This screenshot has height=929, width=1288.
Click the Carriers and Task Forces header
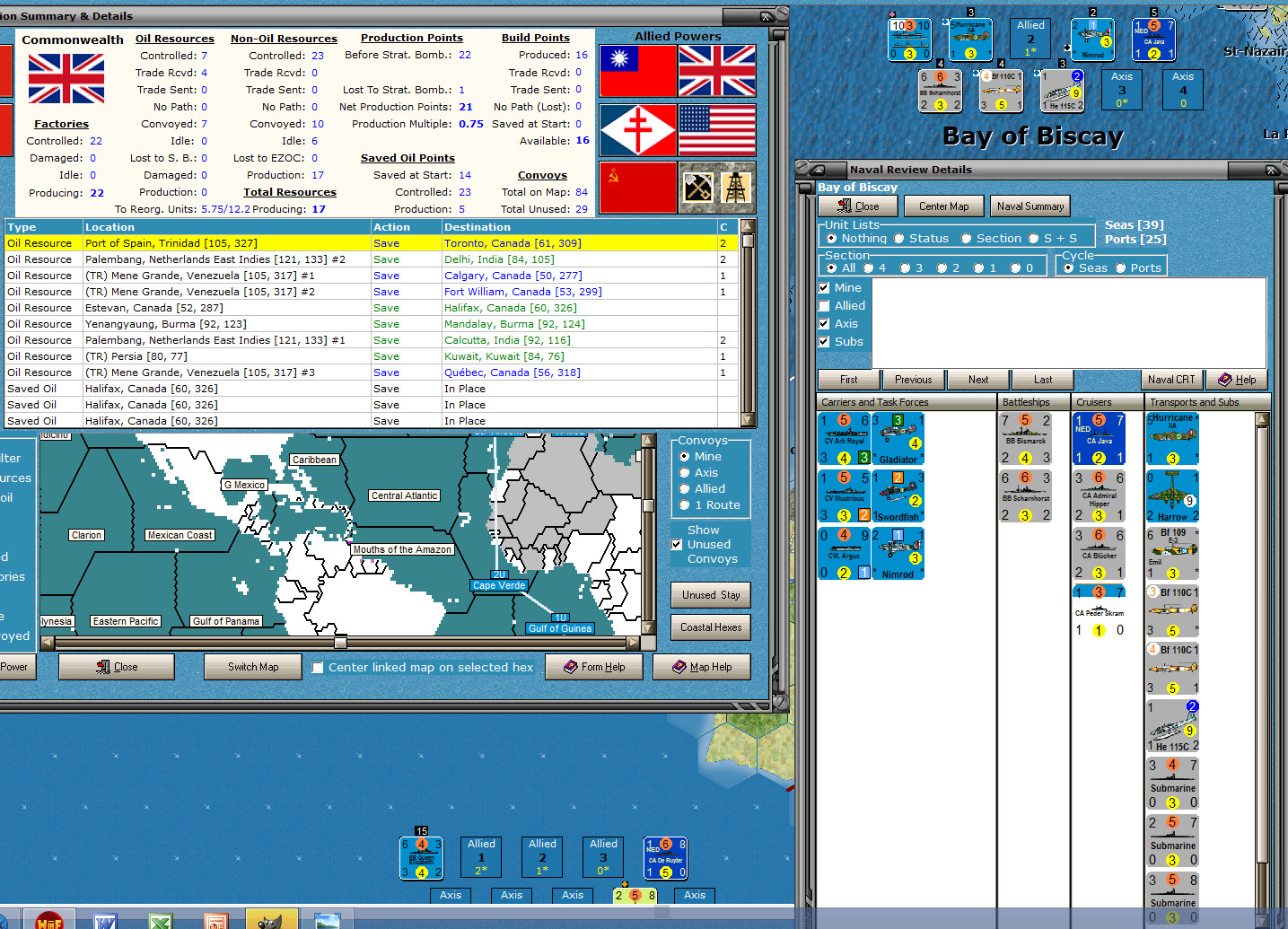pyautogui.click(x=907, y=402)
